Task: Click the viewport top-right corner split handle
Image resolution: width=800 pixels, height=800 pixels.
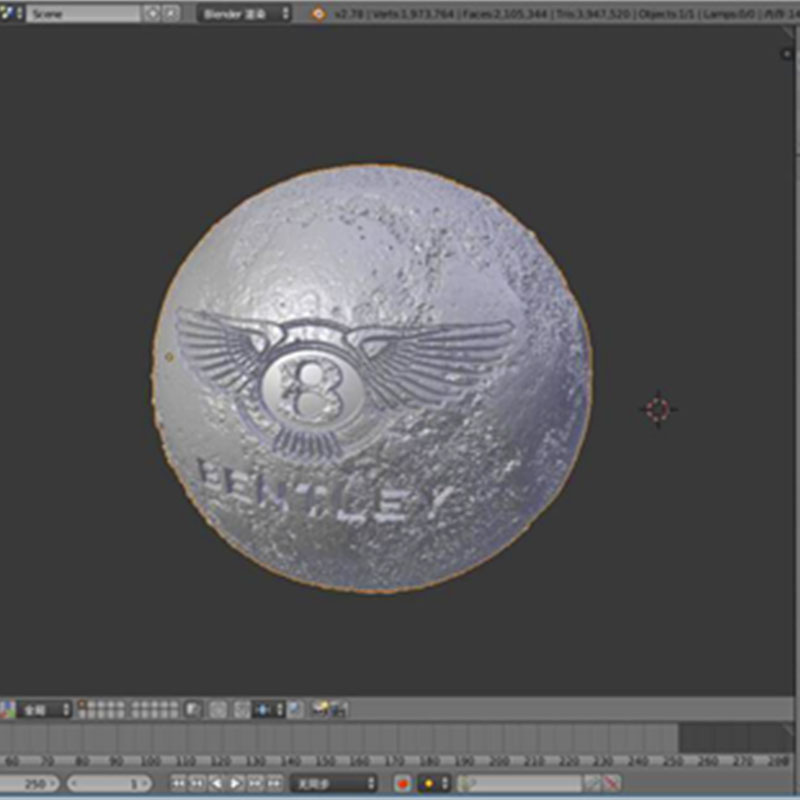Action: [789, 34]
